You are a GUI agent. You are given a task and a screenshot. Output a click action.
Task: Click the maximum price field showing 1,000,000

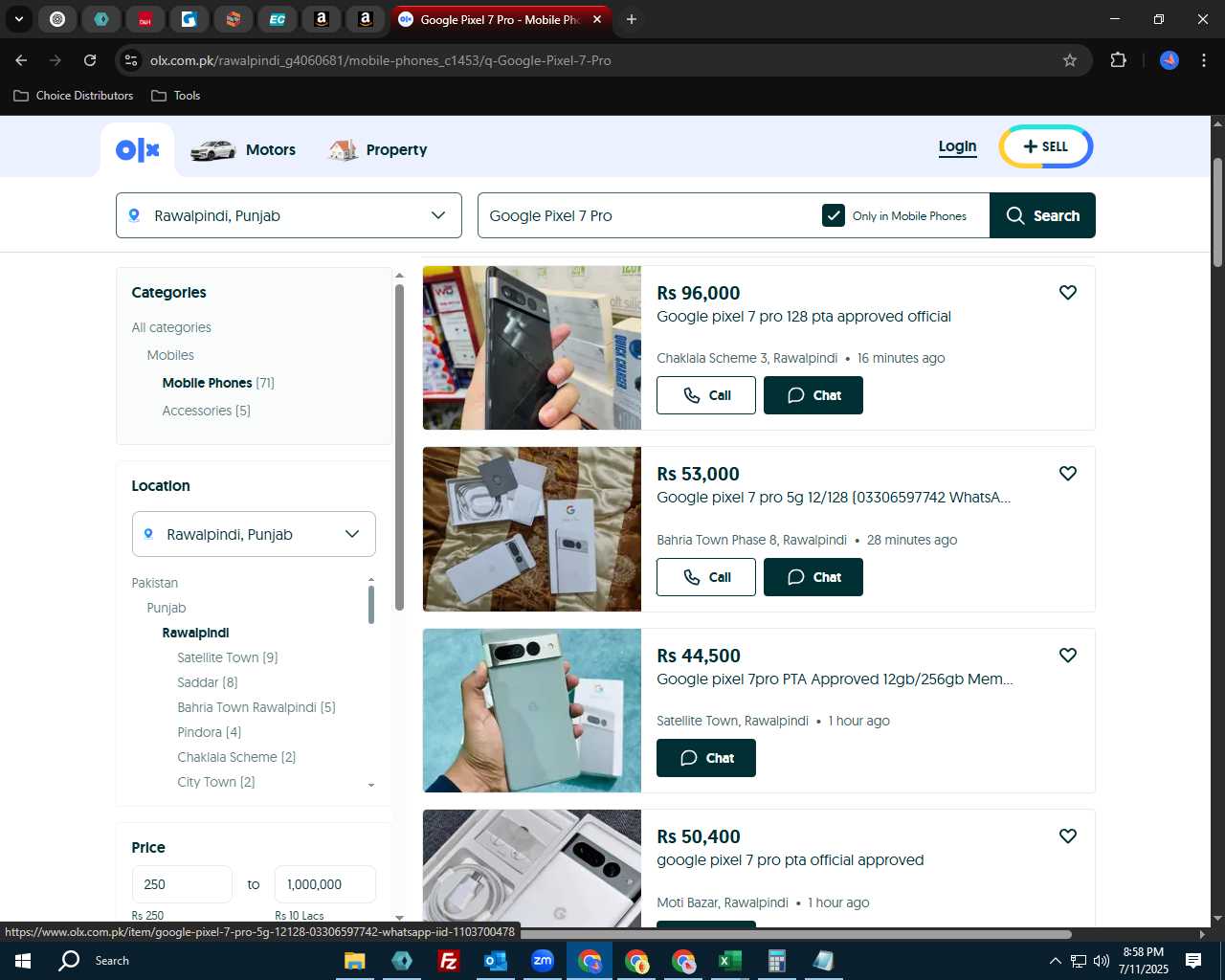coord(325,884)
